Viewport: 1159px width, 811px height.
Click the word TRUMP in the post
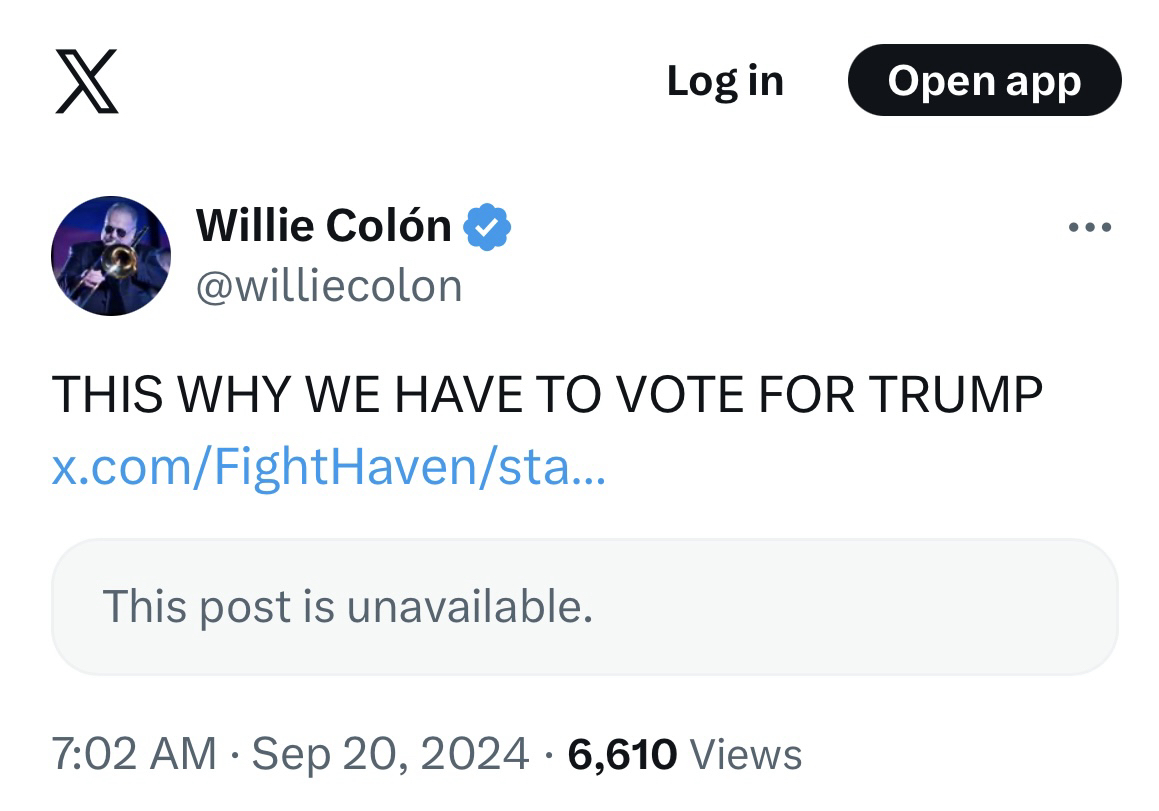click(x=955, y=394)
